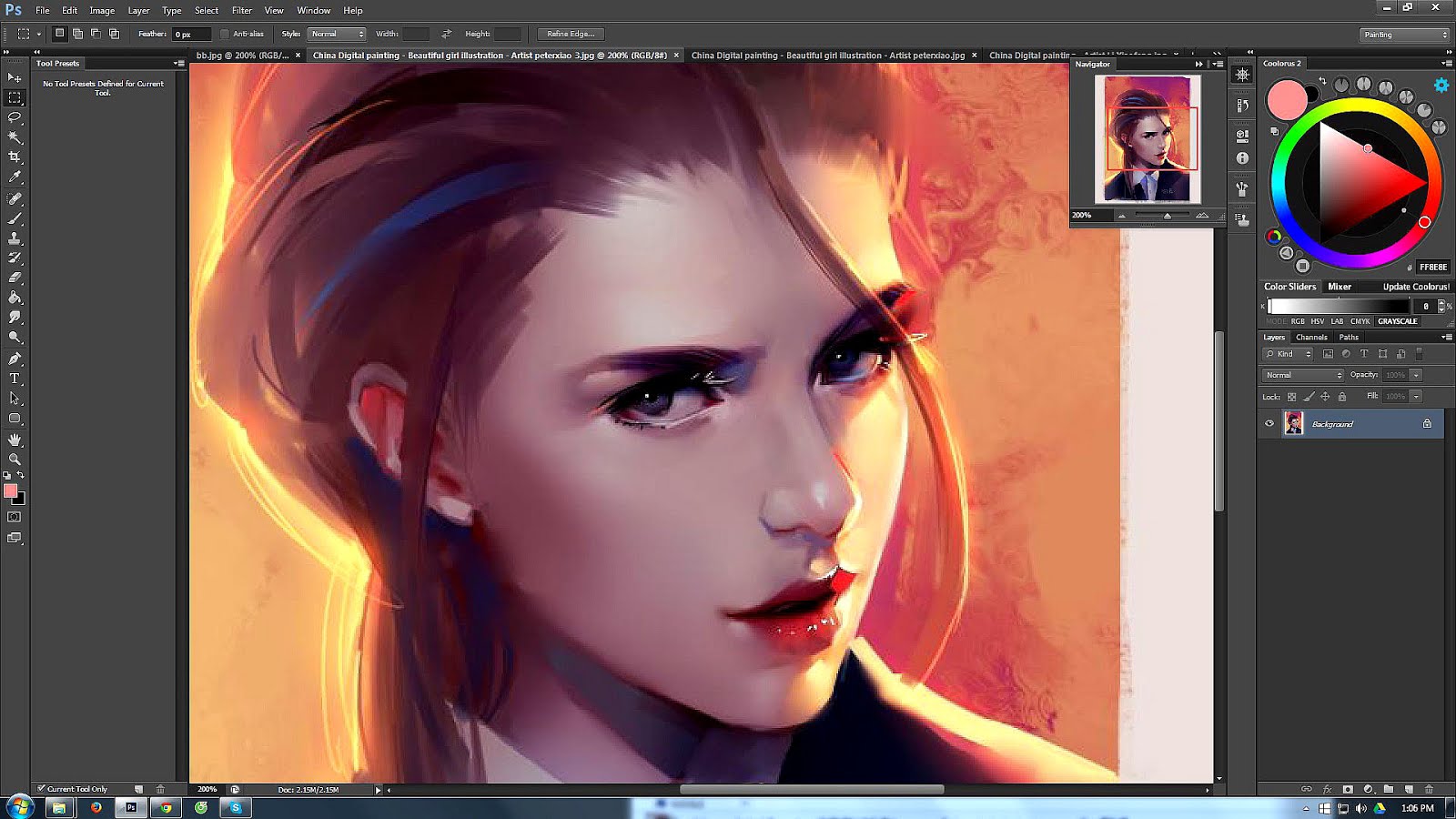
Task: Select the Healing Brush tool
Action: coord(15,198)
